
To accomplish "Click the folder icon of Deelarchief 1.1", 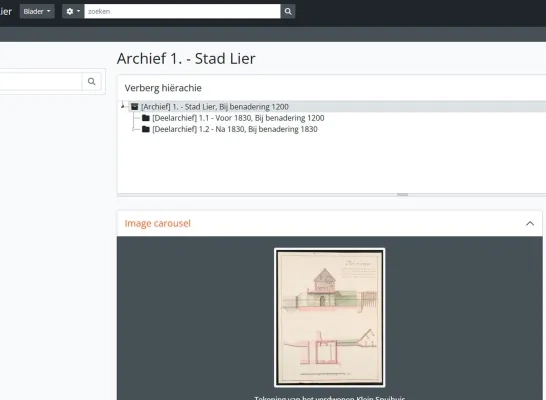I will click(x=146, y=118).
